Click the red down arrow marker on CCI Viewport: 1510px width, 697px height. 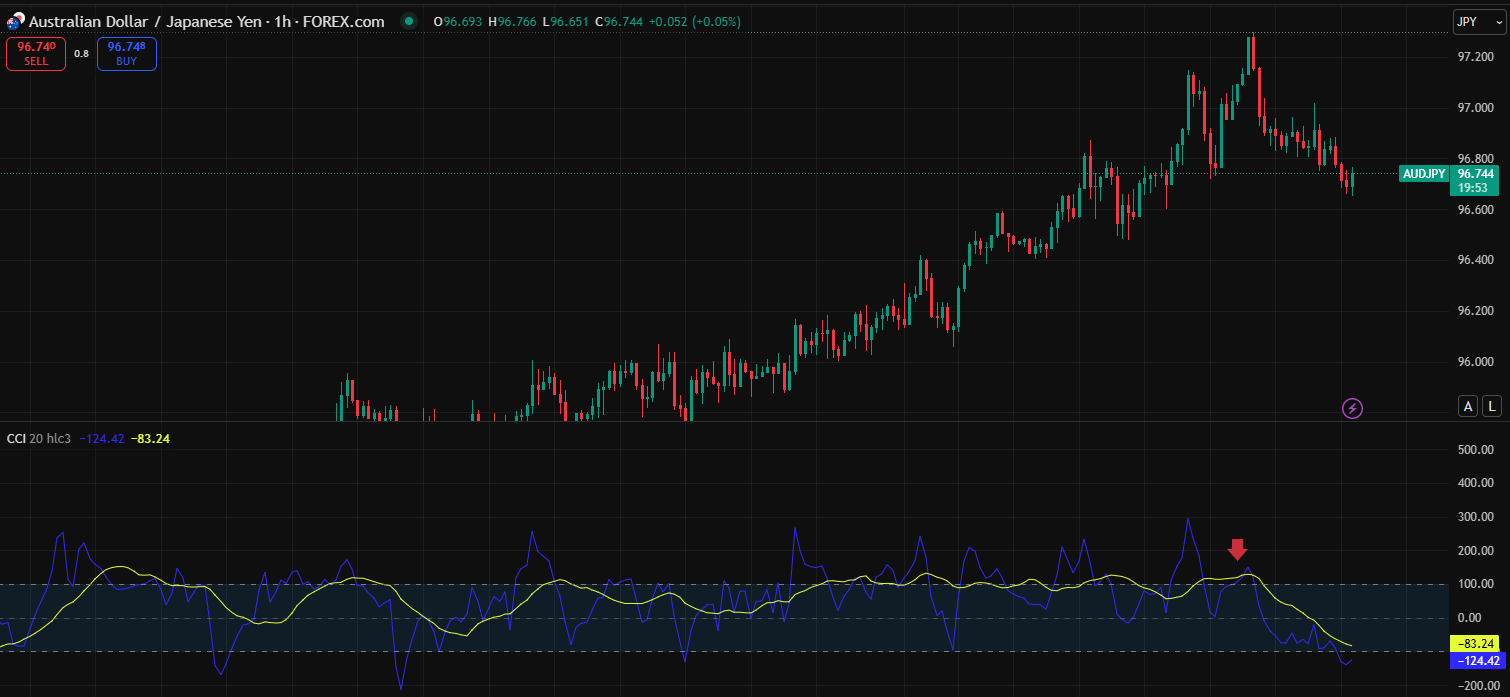click(x=1238, y=549)
